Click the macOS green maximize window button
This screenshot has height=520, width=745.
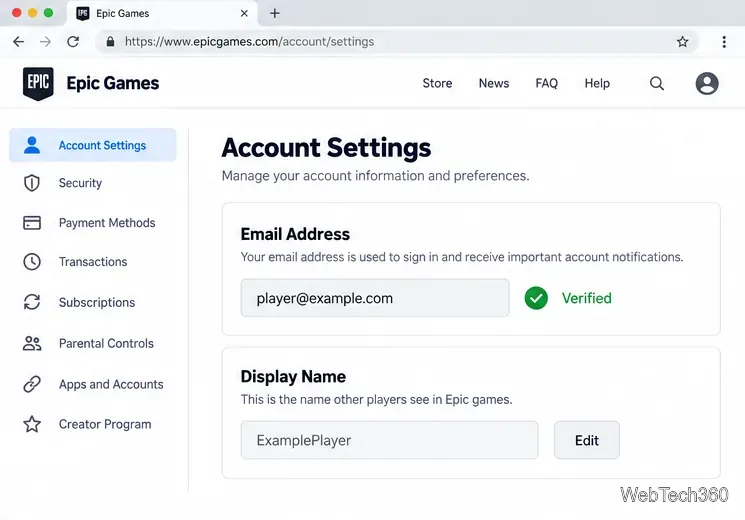(x=48, y=13)
